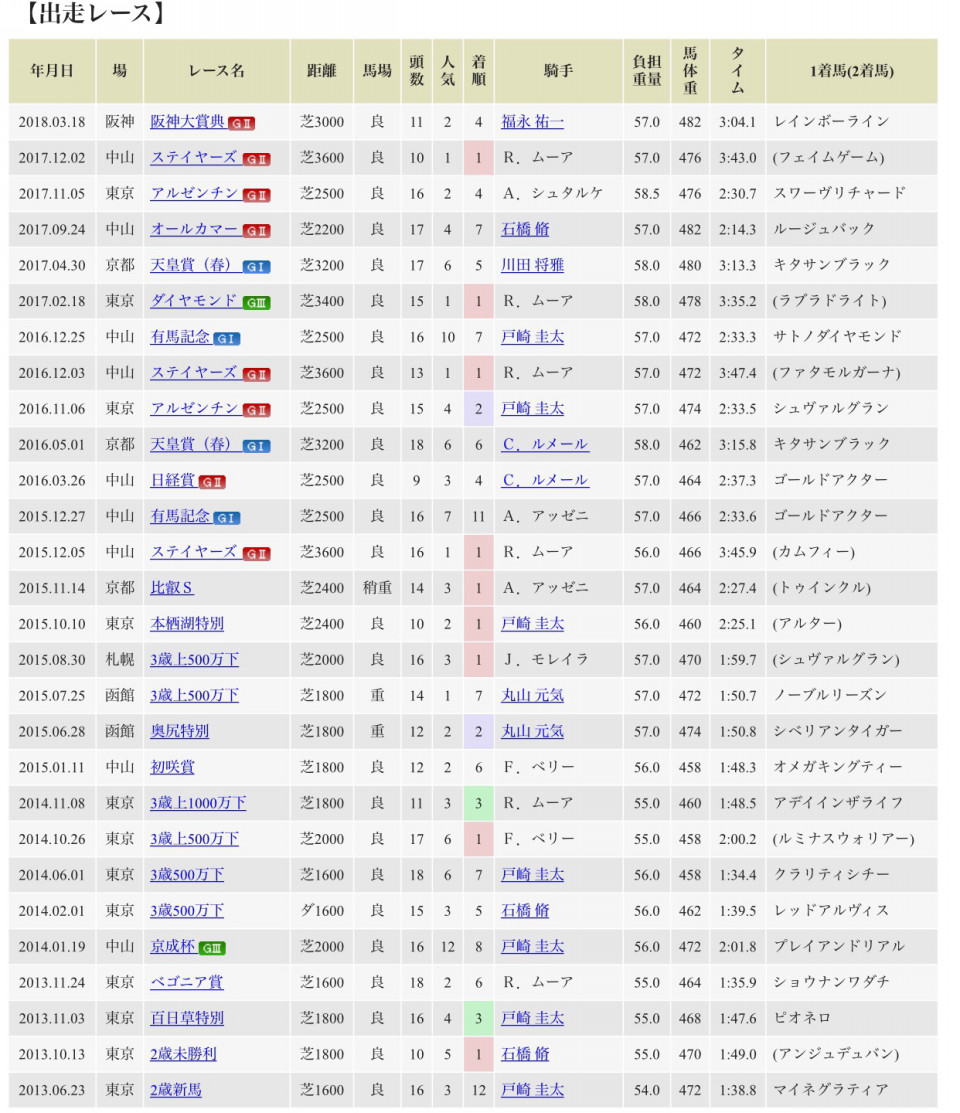
Task: Open the 本栖湖特別 race link
Action: click(x=187, y=624)
